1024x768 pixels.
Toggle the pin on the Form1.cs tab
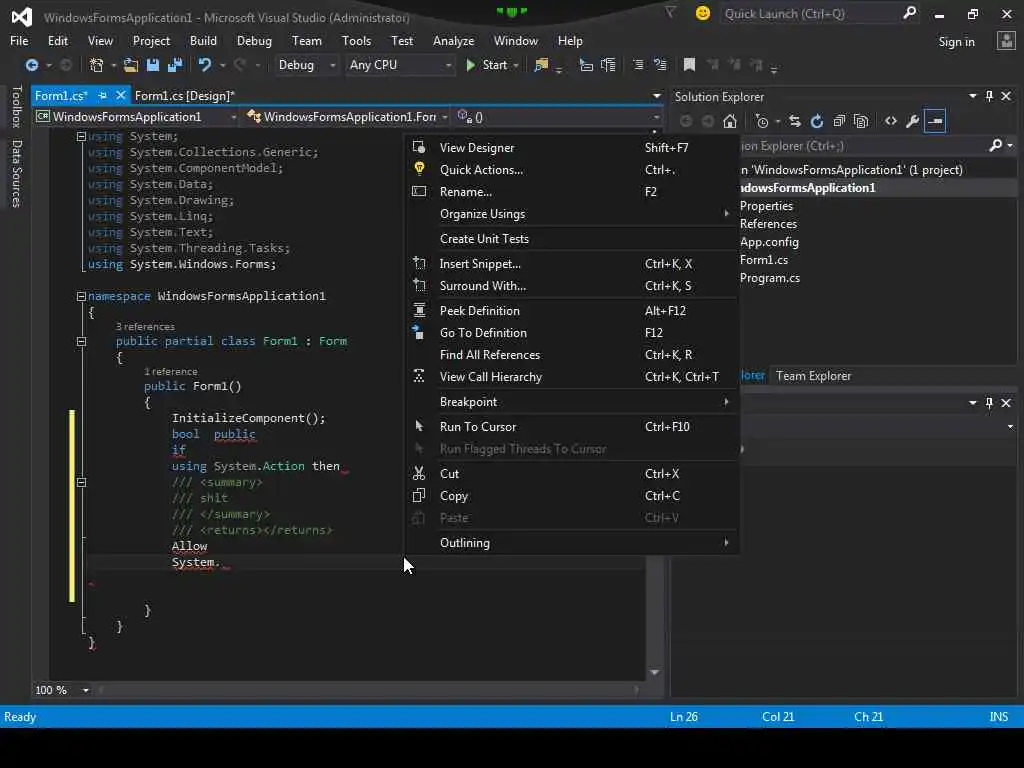[x=103, y=95]
